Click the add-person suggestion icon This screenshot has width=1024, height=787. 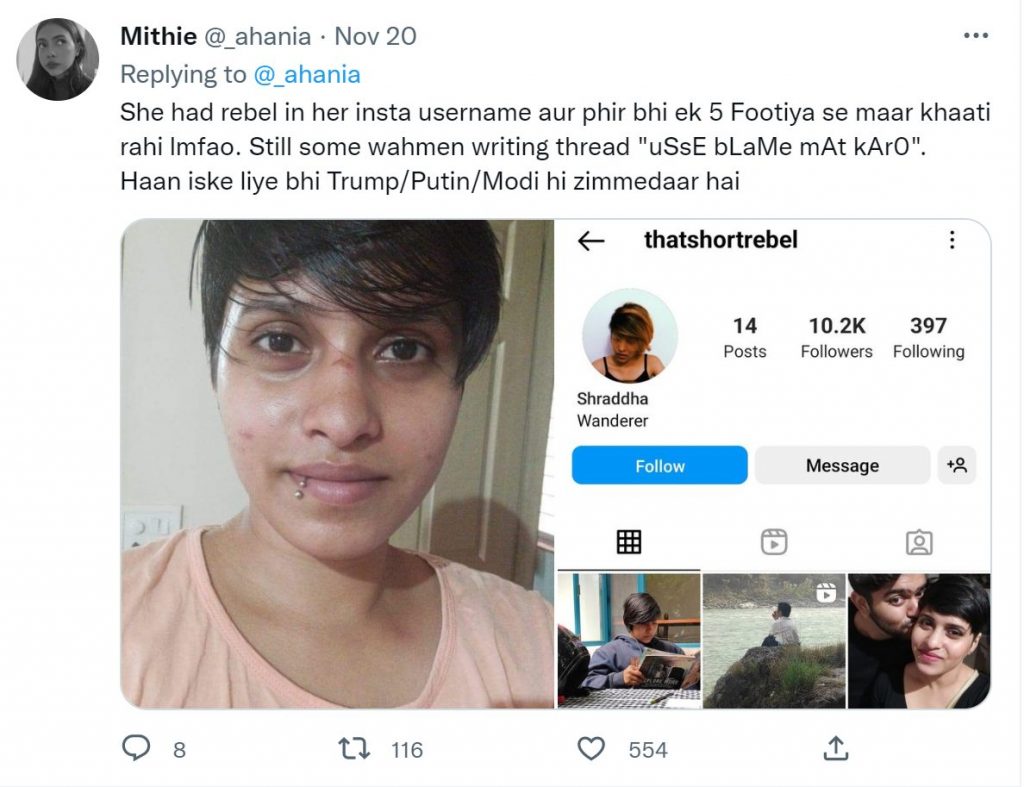click(957, 465)
